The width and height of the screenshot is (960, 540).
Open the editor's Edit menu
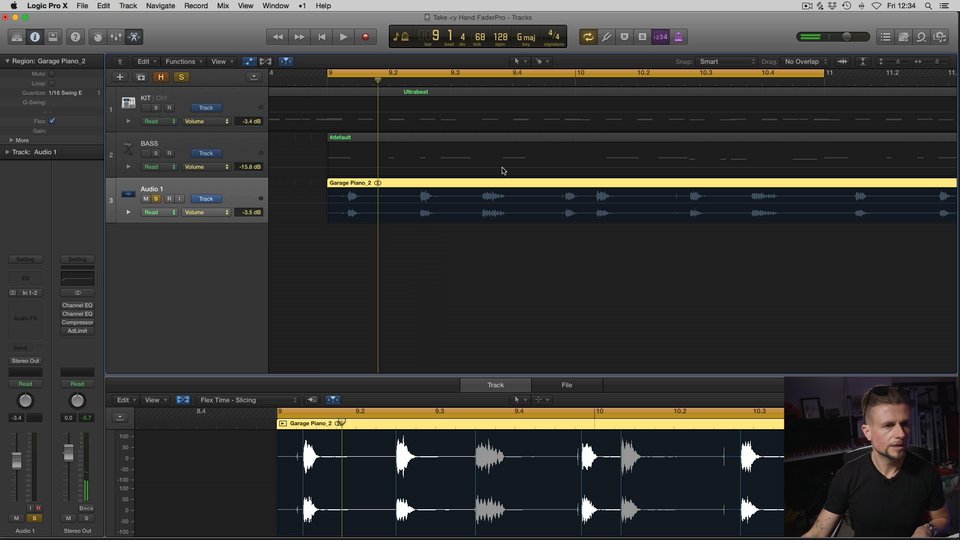(126, 400)
